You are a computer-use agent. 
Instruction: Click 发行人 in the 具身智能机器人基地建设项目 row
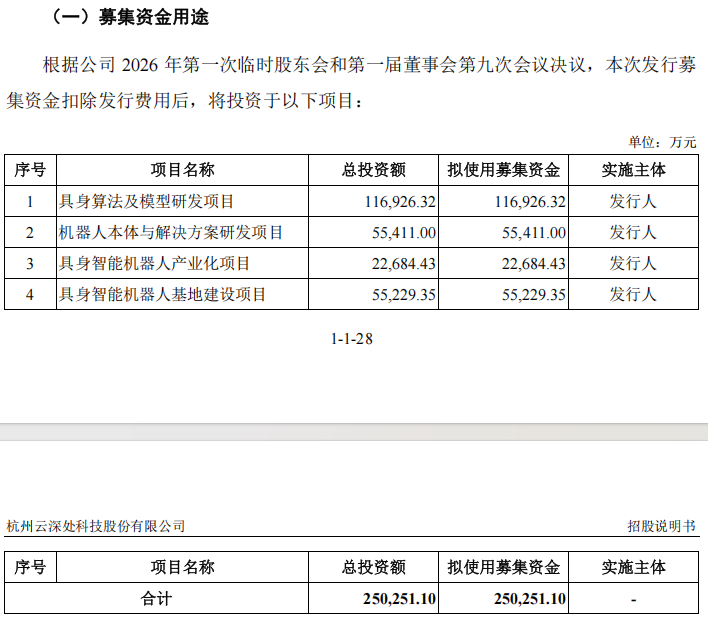[x=633, y=294]
